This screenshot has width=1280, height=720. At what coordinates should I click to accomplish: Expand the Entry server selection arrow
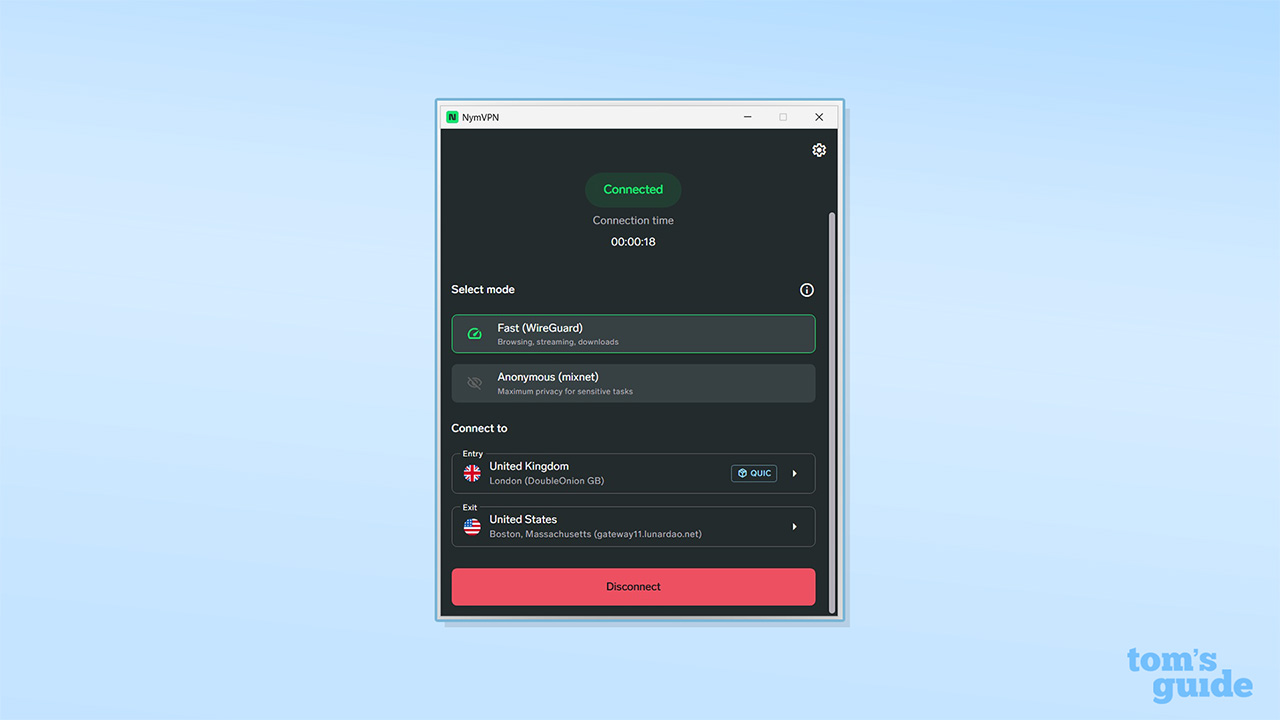pyautogui.click(x=795, y=473)
